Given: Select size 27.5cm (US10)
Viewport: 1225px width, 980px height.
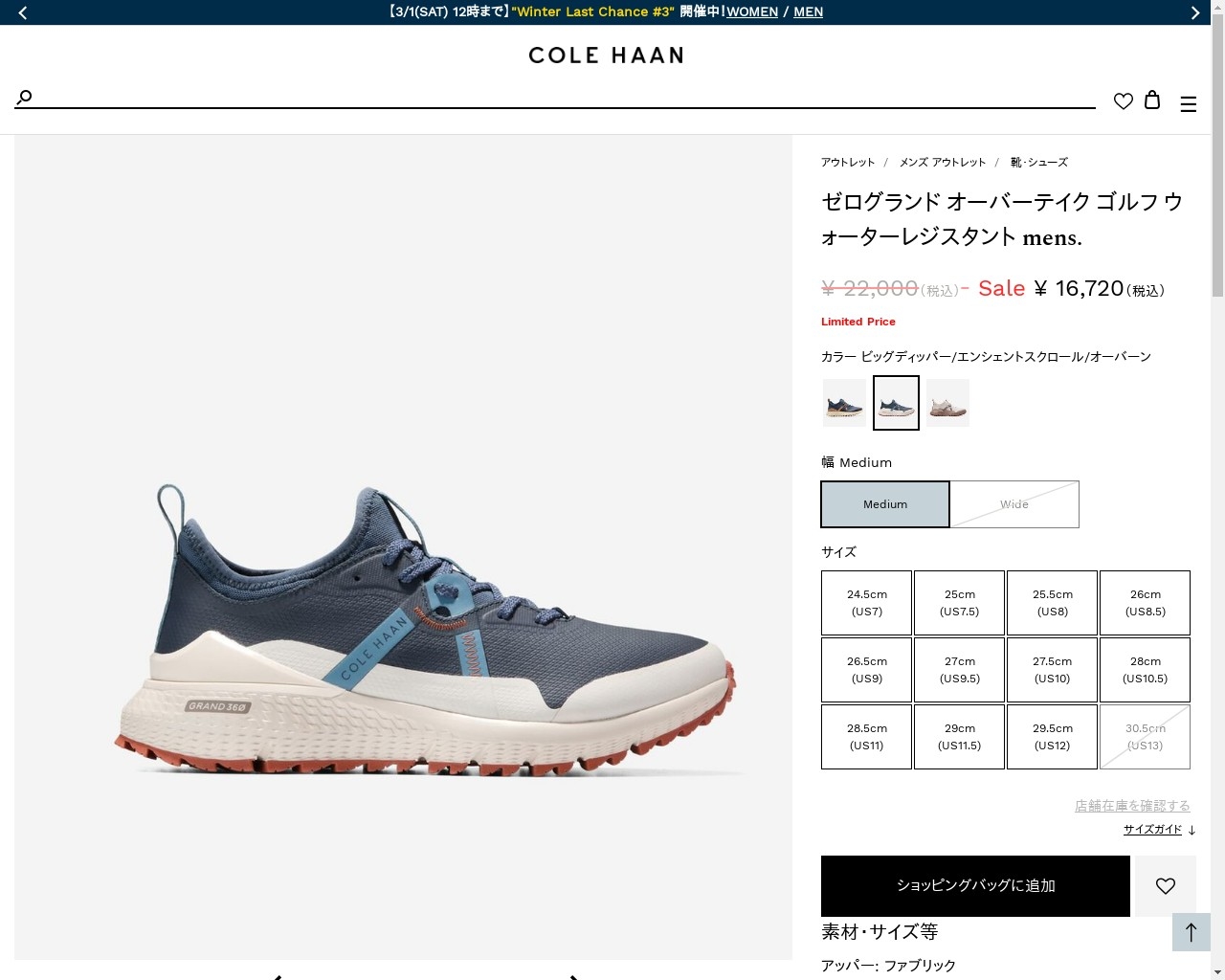Looking at the screenshot, I should point(1052,670).
